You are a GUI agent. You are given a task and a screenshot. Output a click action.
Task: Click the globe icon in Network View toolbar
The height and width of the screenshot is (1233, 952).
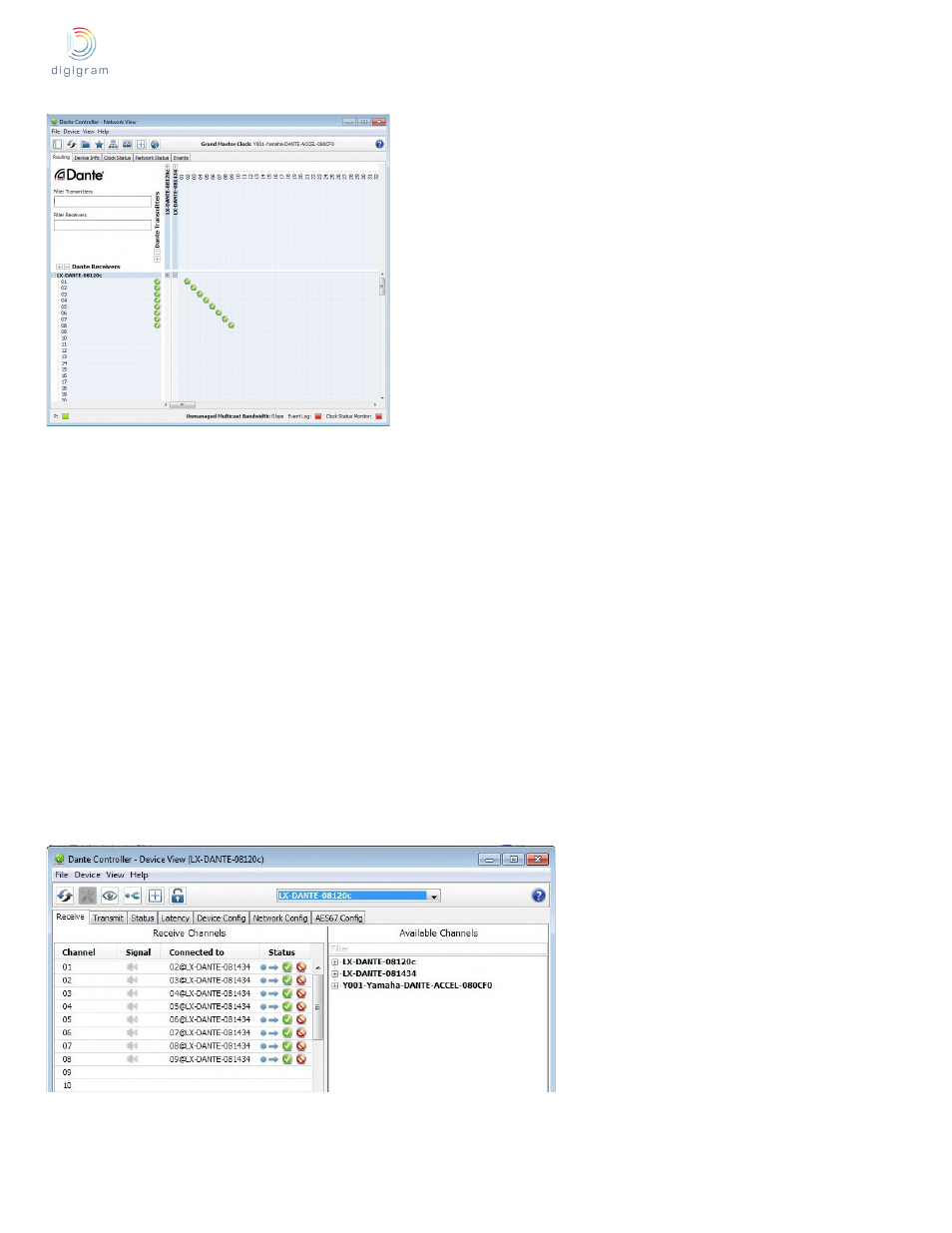click(155, 145)
